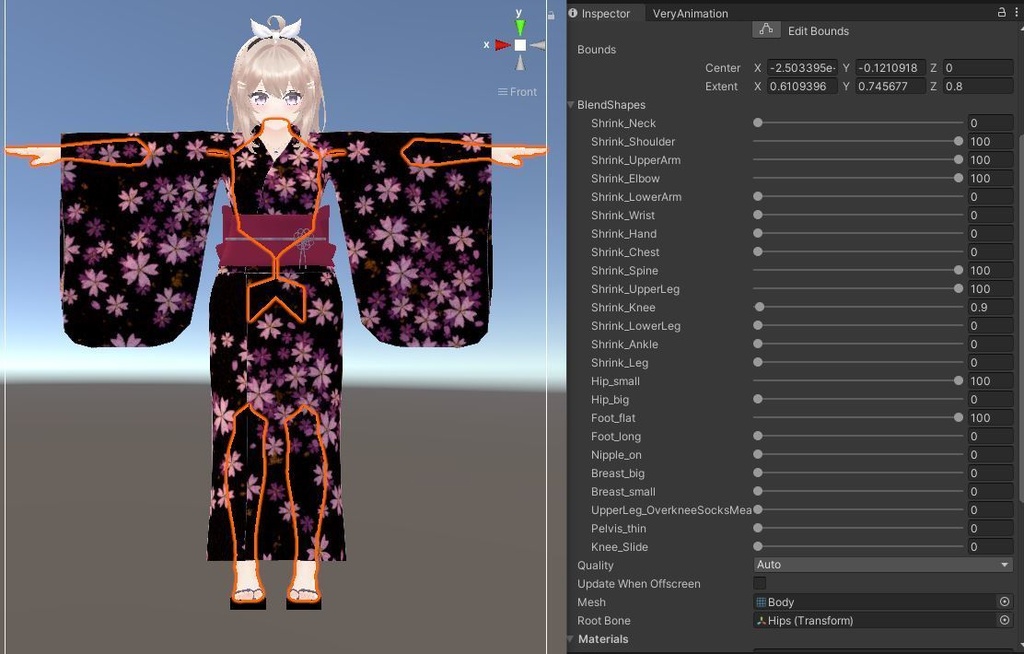1024x654 pixels.
Task: Click the Edit Bounds tool icon
Action: [766, 30]
